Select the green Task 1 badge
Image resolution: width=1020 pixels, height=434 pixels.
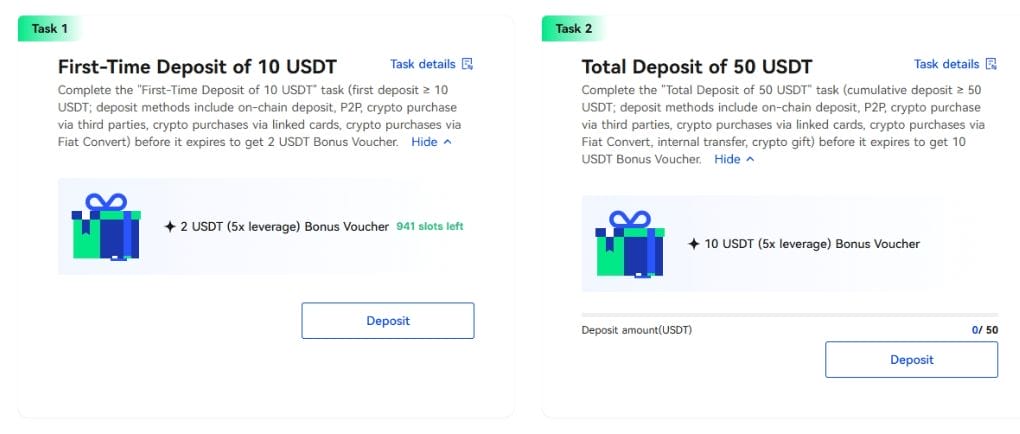pos(49,29)
